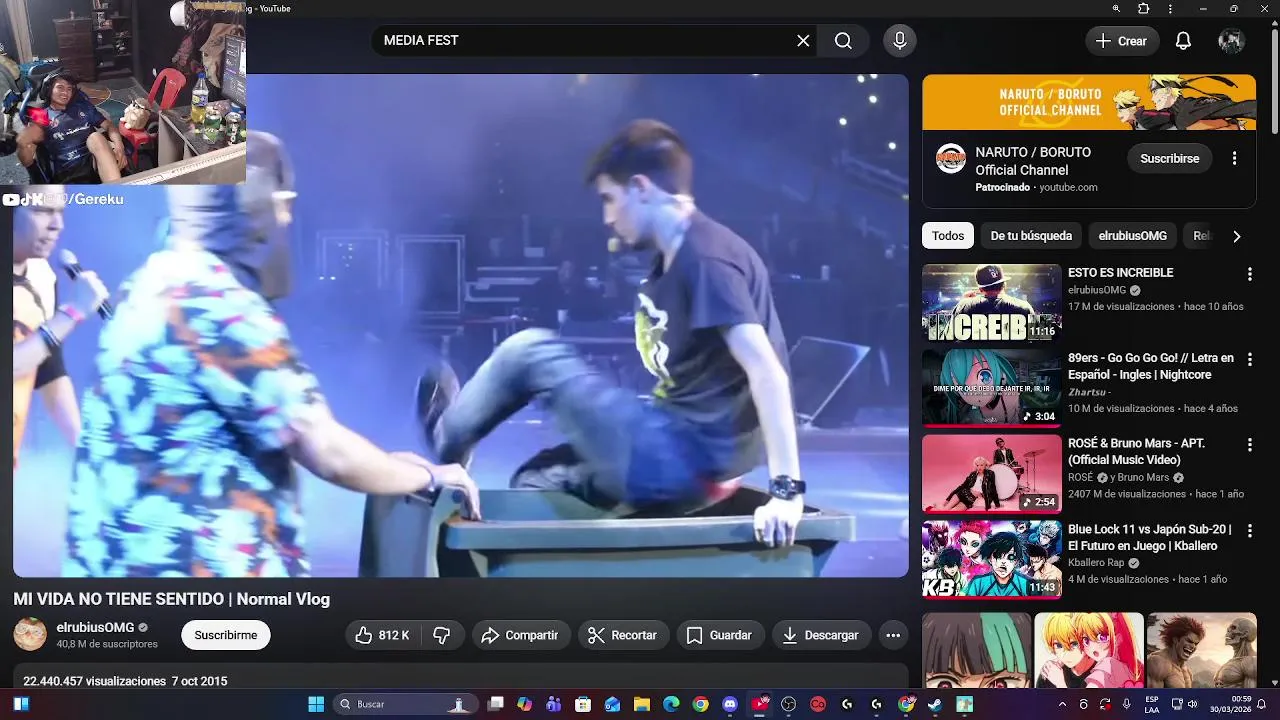
Task: Click 'ROSÉ & Bruno Mars - APT.' title
Action: pos(1136,451)
